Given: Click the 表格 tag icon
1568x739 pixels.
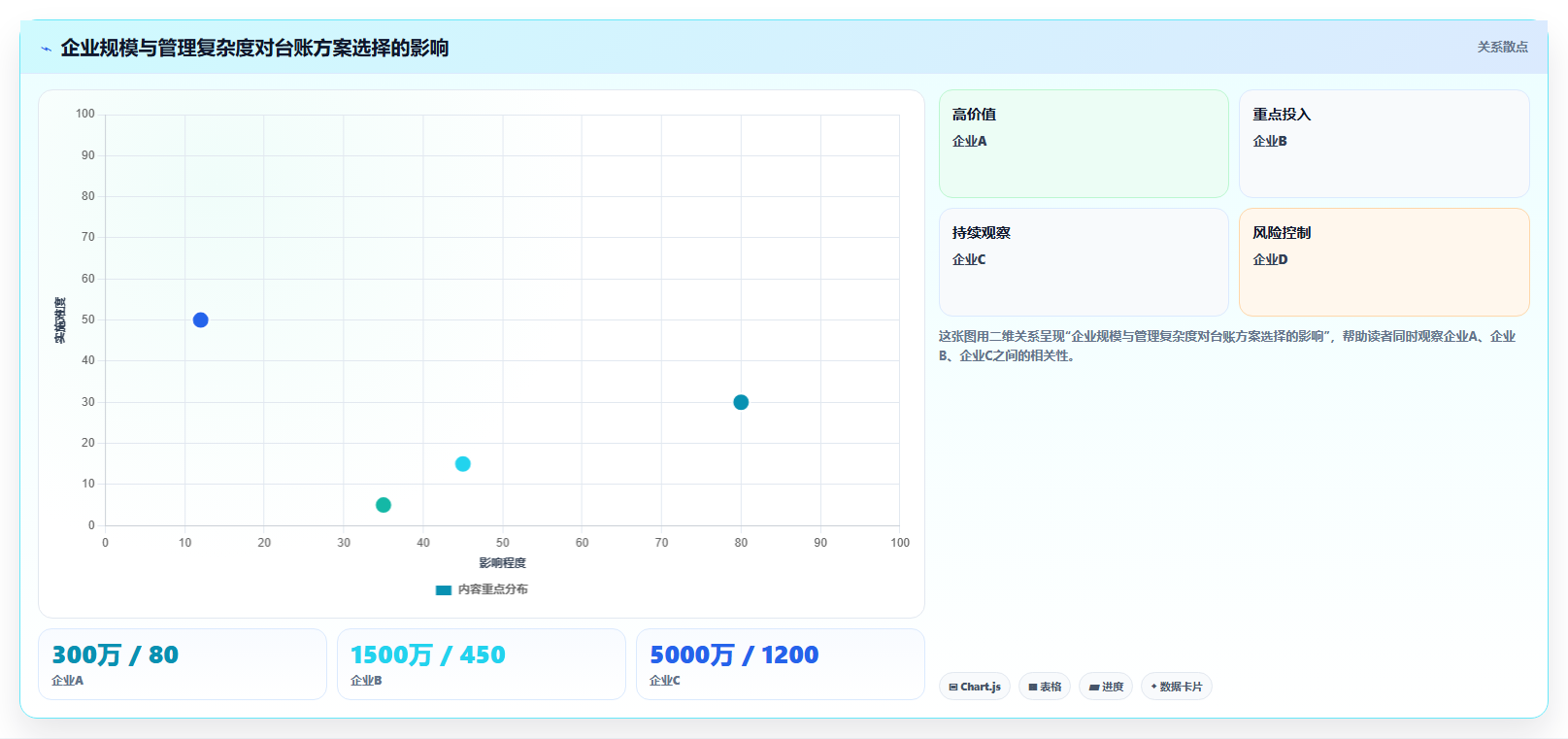Looking at the screenshot, I should (1033, 688).
